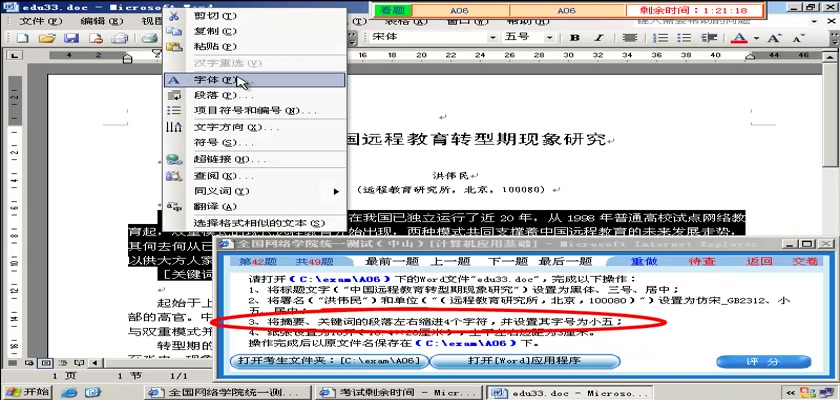Switch to Print layout view button

[x=46, y=363]
